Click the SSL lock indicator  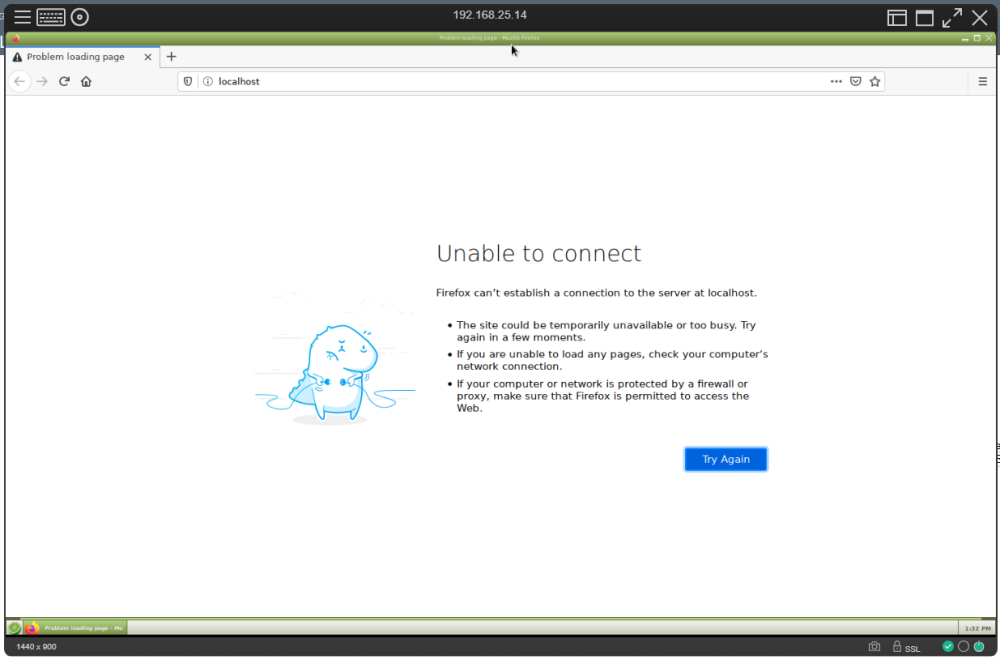pyautogui.click(x=906, y=647)
